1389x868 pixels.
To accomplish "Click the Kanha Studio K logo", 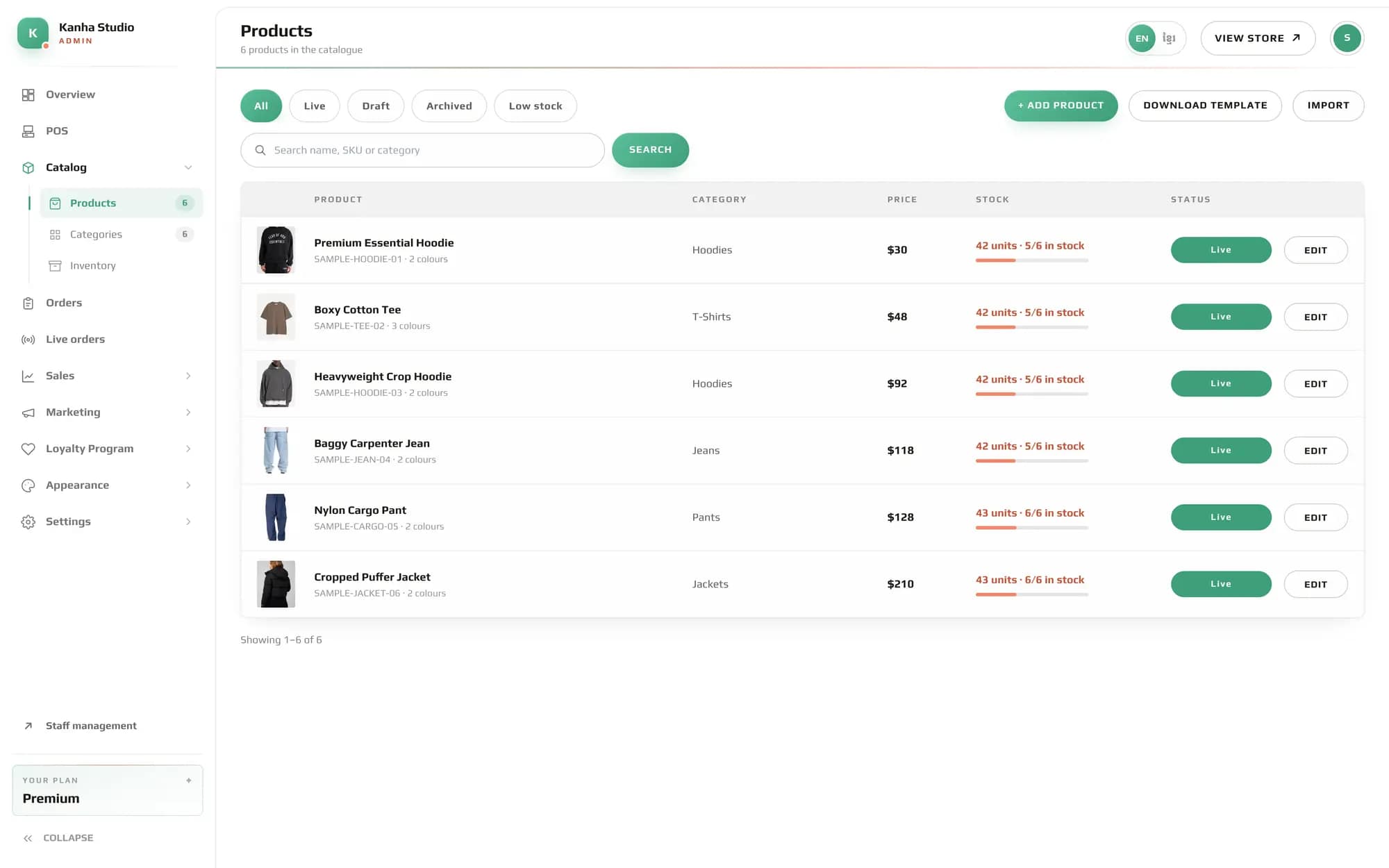I will [33, 33].
